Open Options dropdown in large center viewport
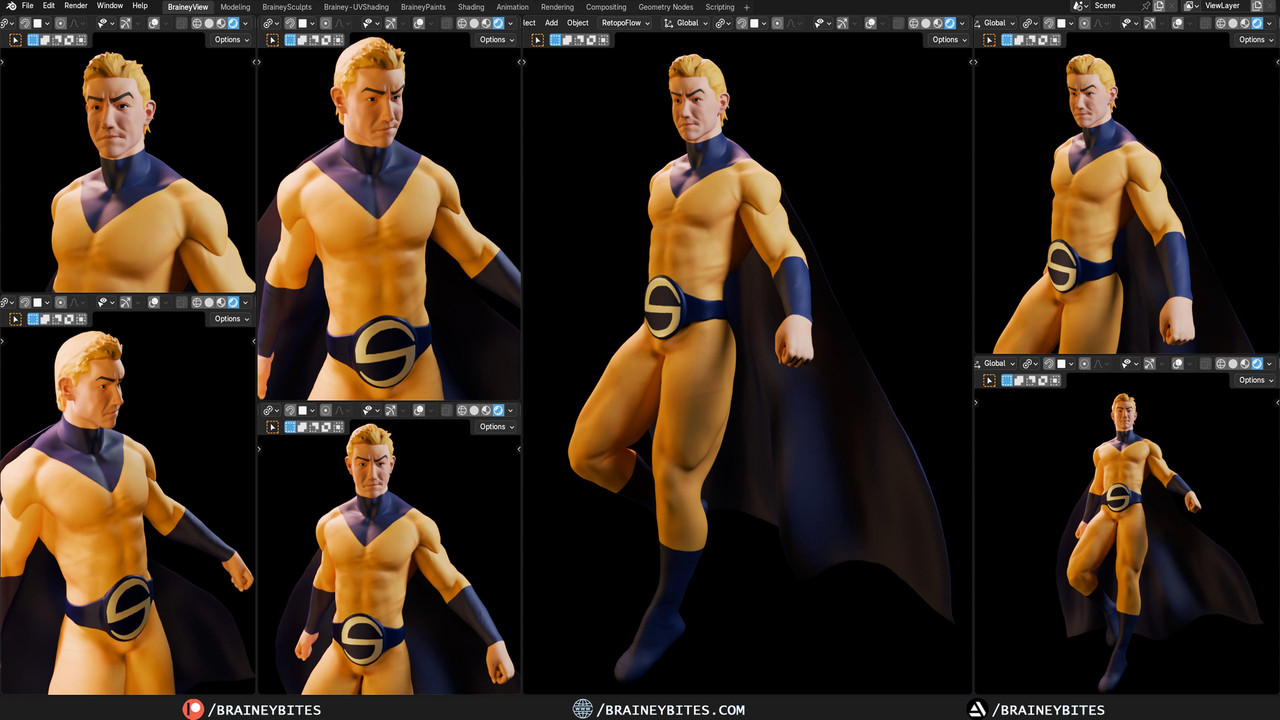Screen dimensions: 1280x720 point(950,40)
